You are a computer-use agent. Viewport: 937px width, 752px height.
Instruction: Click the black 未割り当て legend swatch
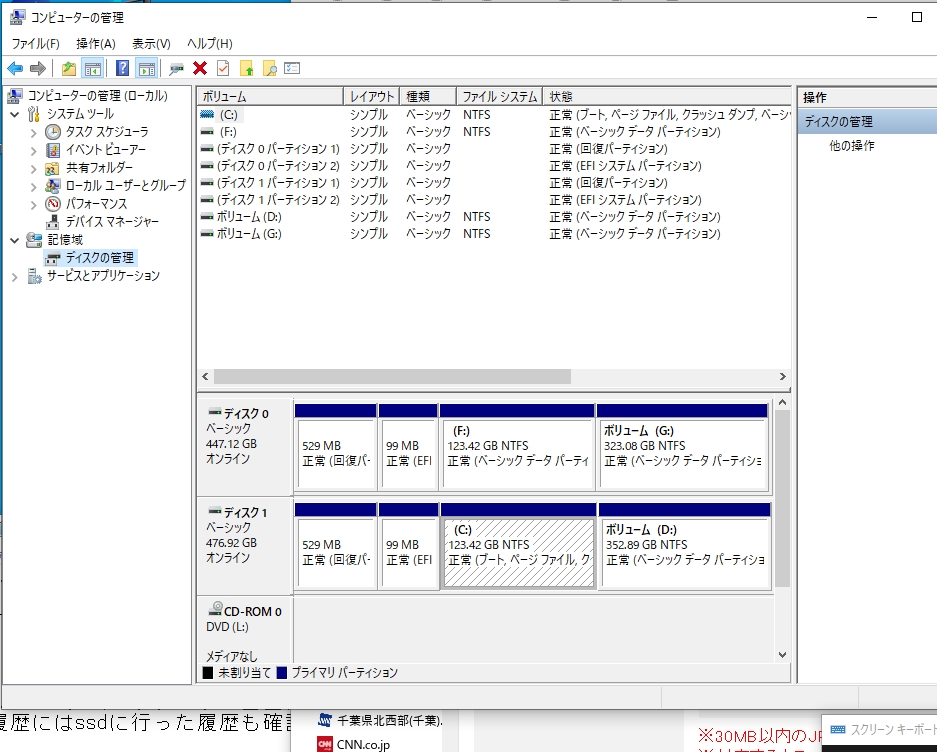click(x=208, y=672)
